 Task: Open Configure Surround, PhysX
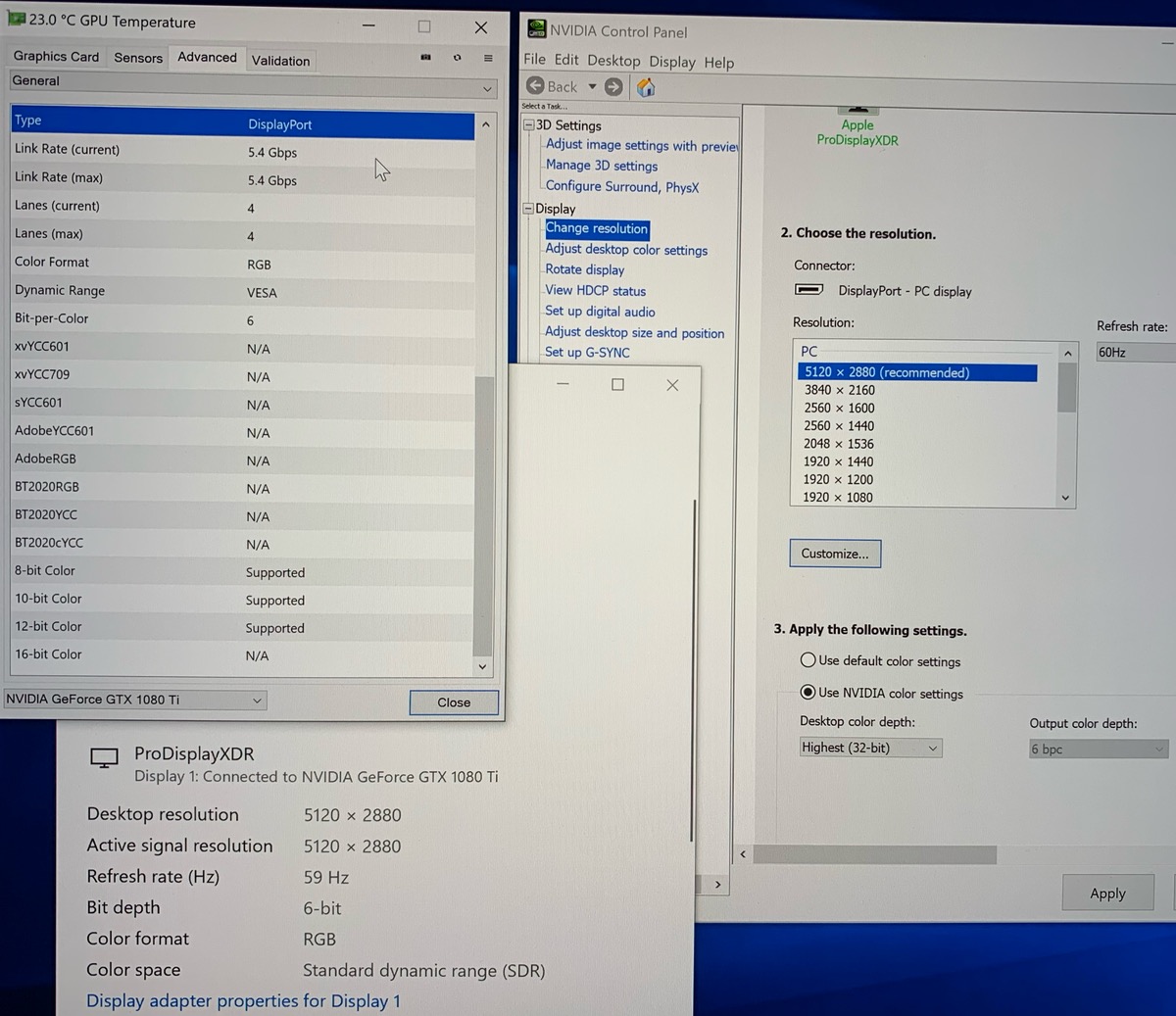[622, 186]
